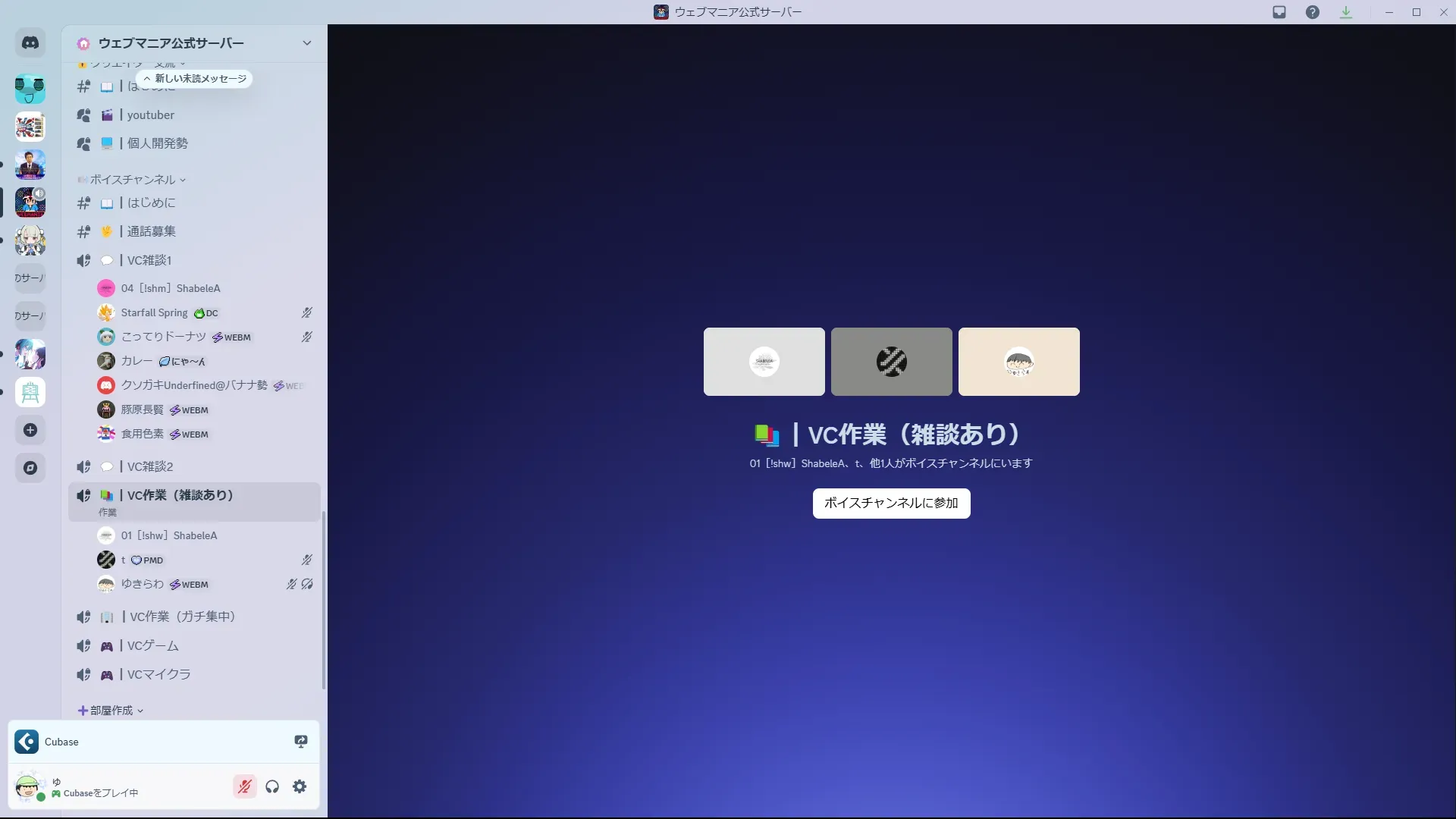The width and height of the screenshot is (1456, 819).
Task: Open User Settings gear icon
Action: [x=300, y=786]
